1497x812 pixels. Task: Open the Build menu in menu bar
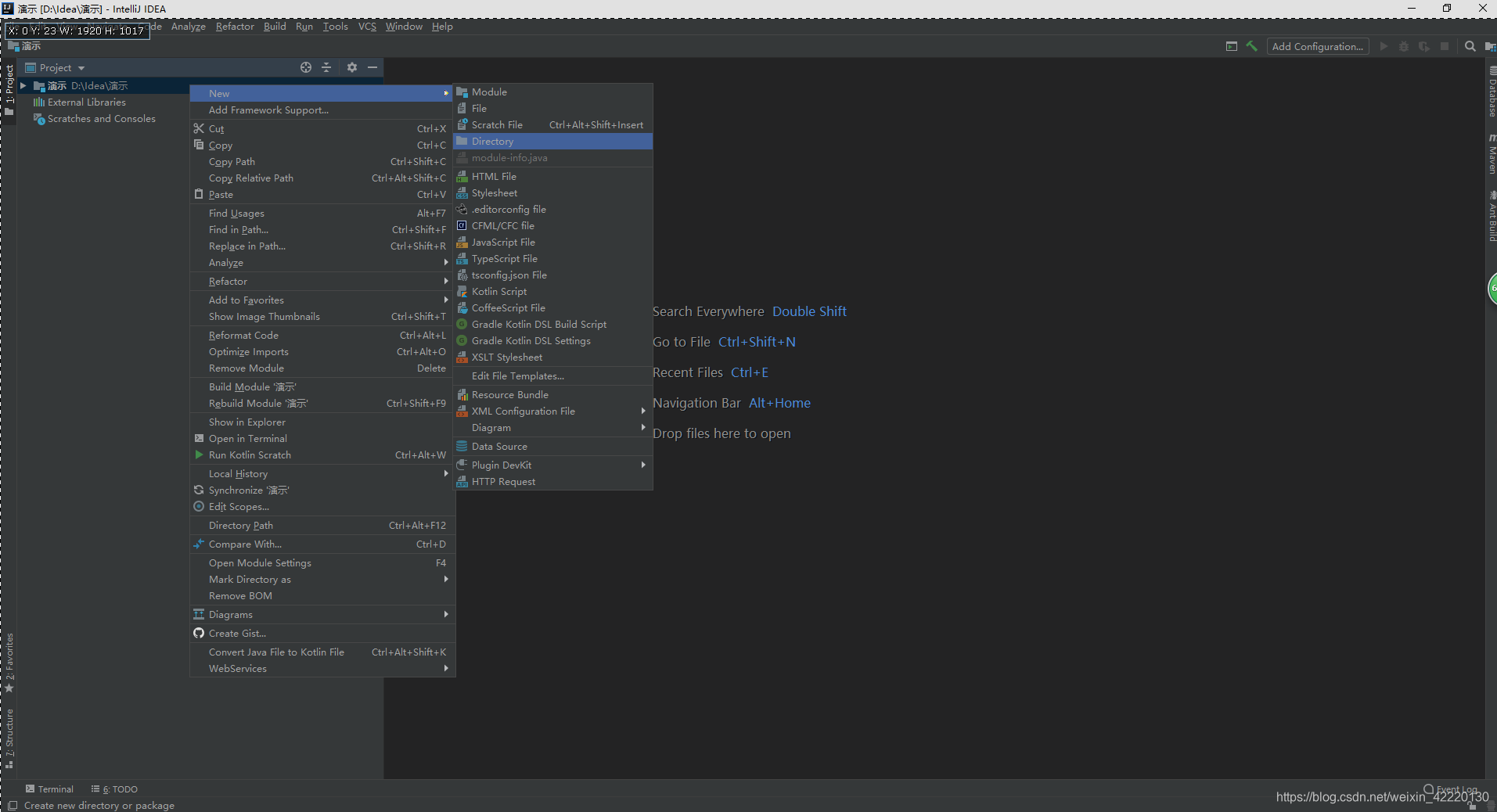(x=275, y=27)
